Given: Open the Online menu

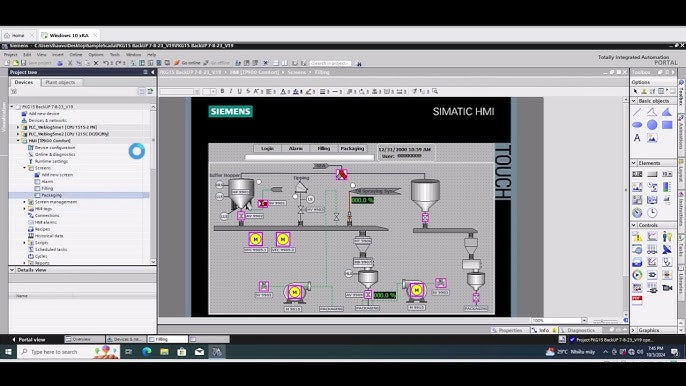Looking at the screenshot, I should (76, 55).
